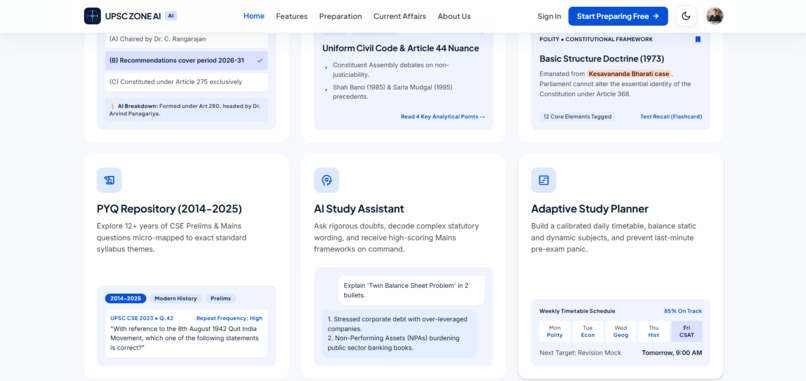Screen dimensions: 806x381
Task: Click the PYQ Repository feature icon
Action: (109, 180)
